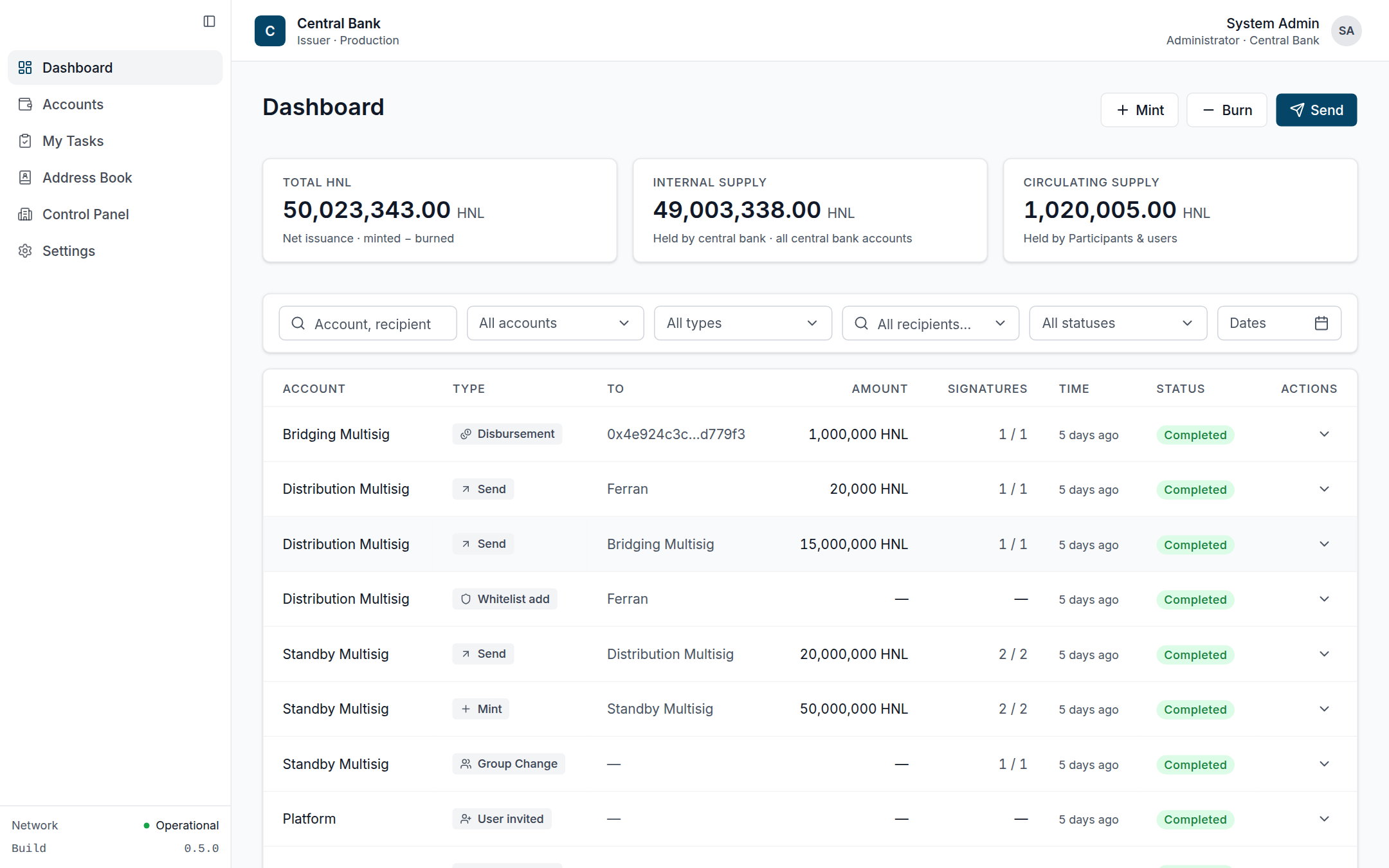1389x868 pixels.
Task: Click the address 0x4e924c3c...d779f3
Action: point(676,434)
